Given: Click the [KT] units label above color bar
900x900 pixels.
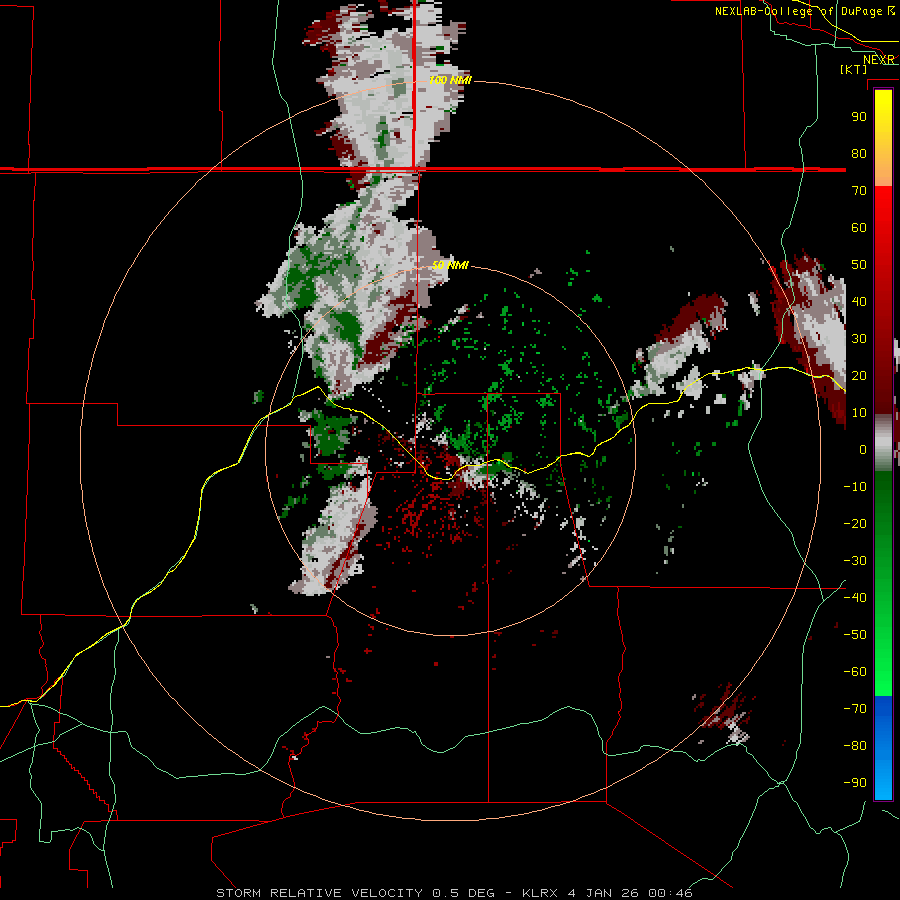Looking at the screenshot, I should click(853, 69).
